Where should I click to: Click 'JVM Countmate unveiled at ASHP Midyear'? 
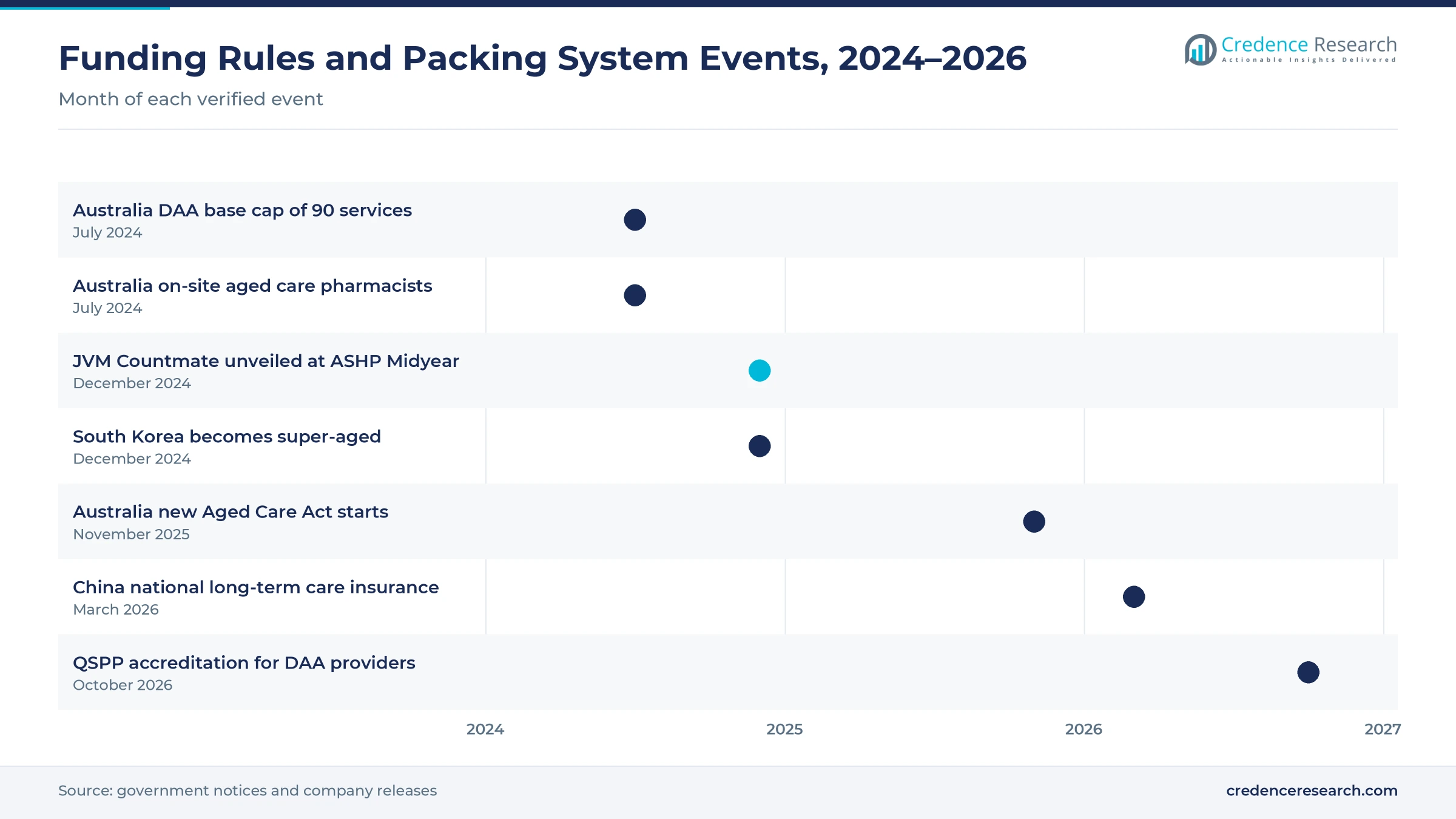[x=266, y=361]
